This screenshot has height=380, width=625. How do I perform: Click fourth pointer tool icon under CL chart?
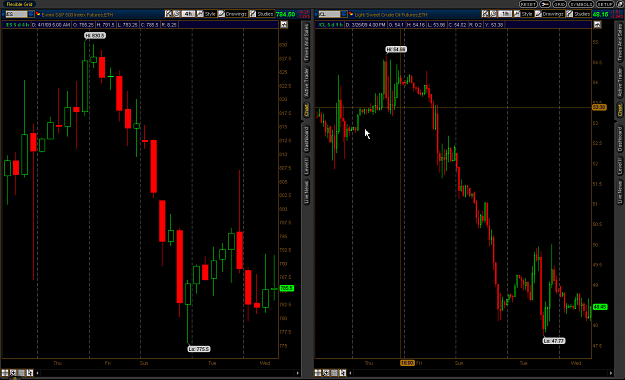tap(342, 373)
